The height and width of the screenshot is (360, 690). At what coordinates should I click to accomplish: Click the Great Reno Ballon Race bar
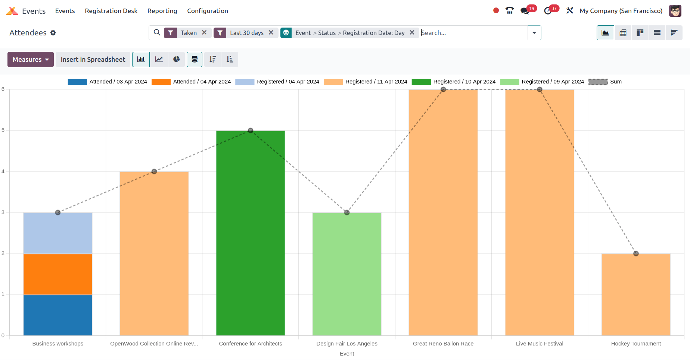[443, 213]
